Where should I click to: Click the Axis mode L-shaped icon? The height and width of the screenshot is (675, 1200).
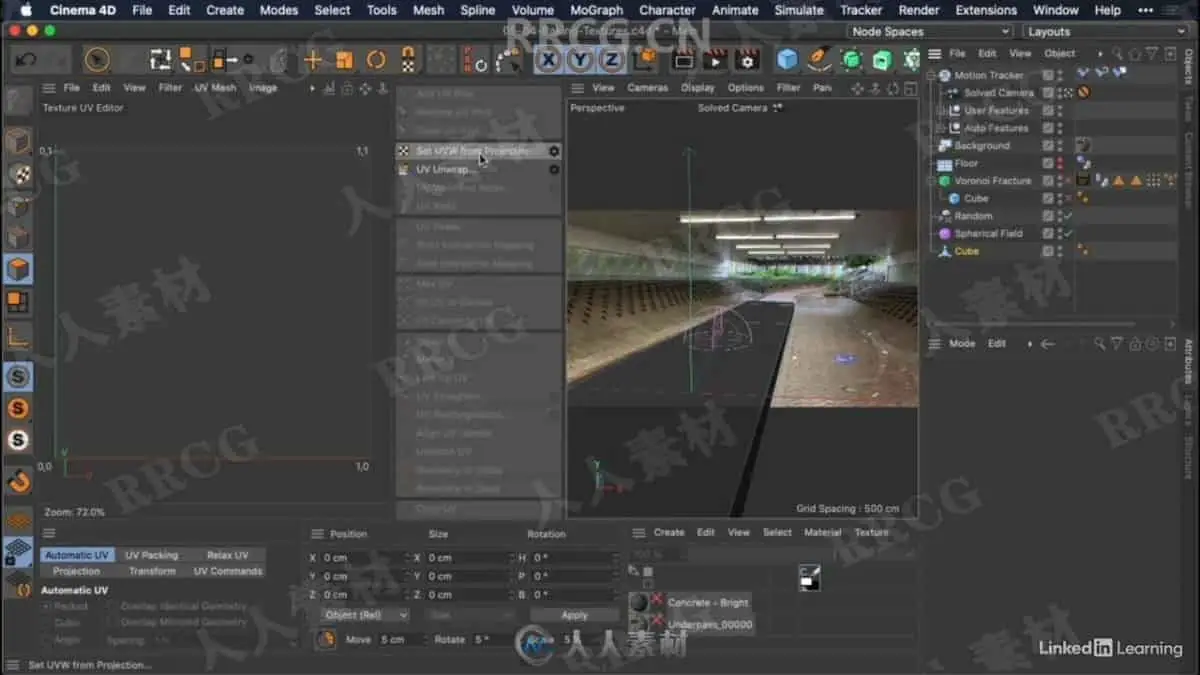pyautogui.click(x=18, y=338)
